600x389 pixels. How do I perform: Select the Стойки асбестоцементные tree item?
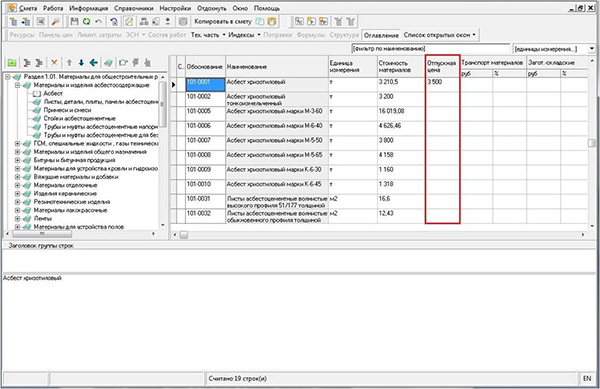(x=80, y=119)
